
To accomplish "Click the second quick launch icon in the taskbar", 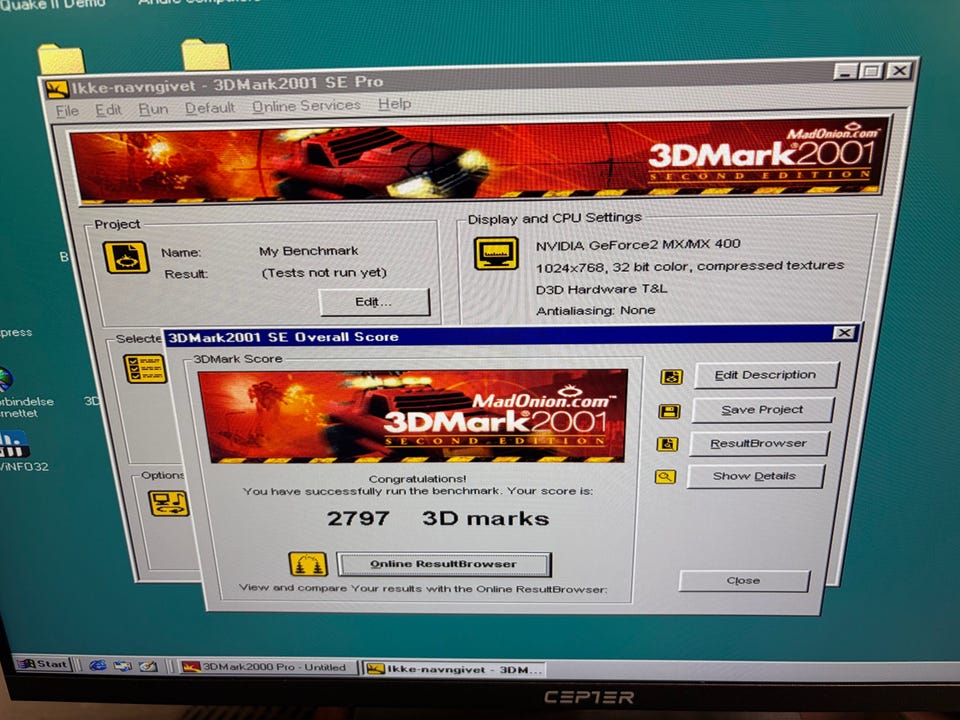I will point(122,666).
